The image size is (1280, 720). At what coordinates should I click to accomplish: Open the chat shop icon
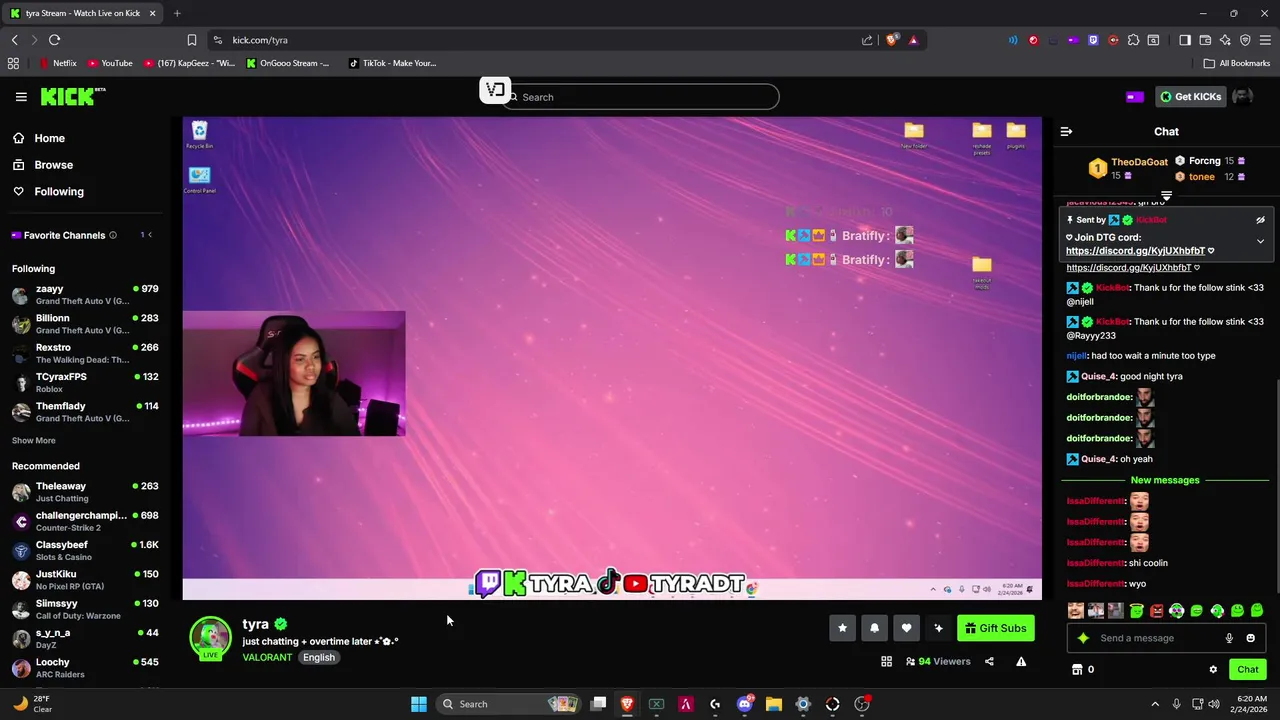click(1077, 670)
